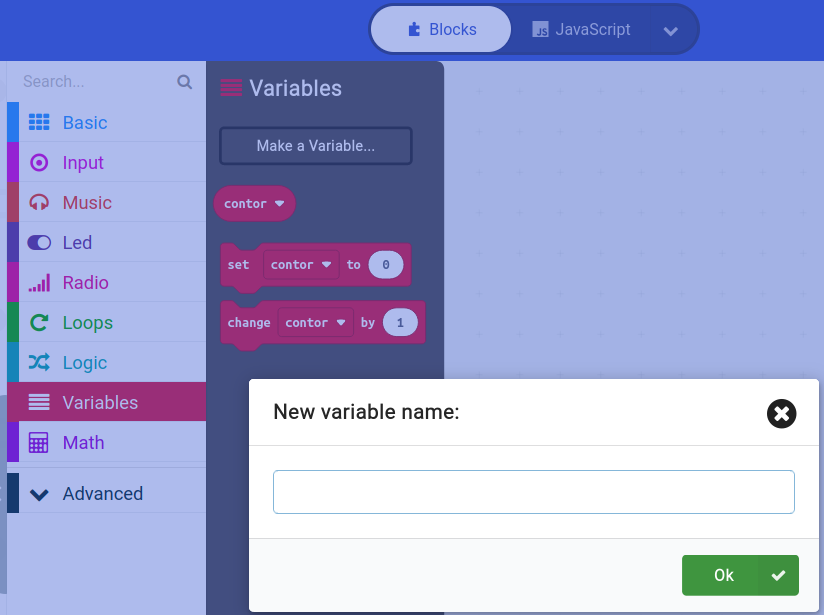Click the Logic shuffle icon
Image resolution: width=824 pixels, height=615 pixels.
coord(39,363)
